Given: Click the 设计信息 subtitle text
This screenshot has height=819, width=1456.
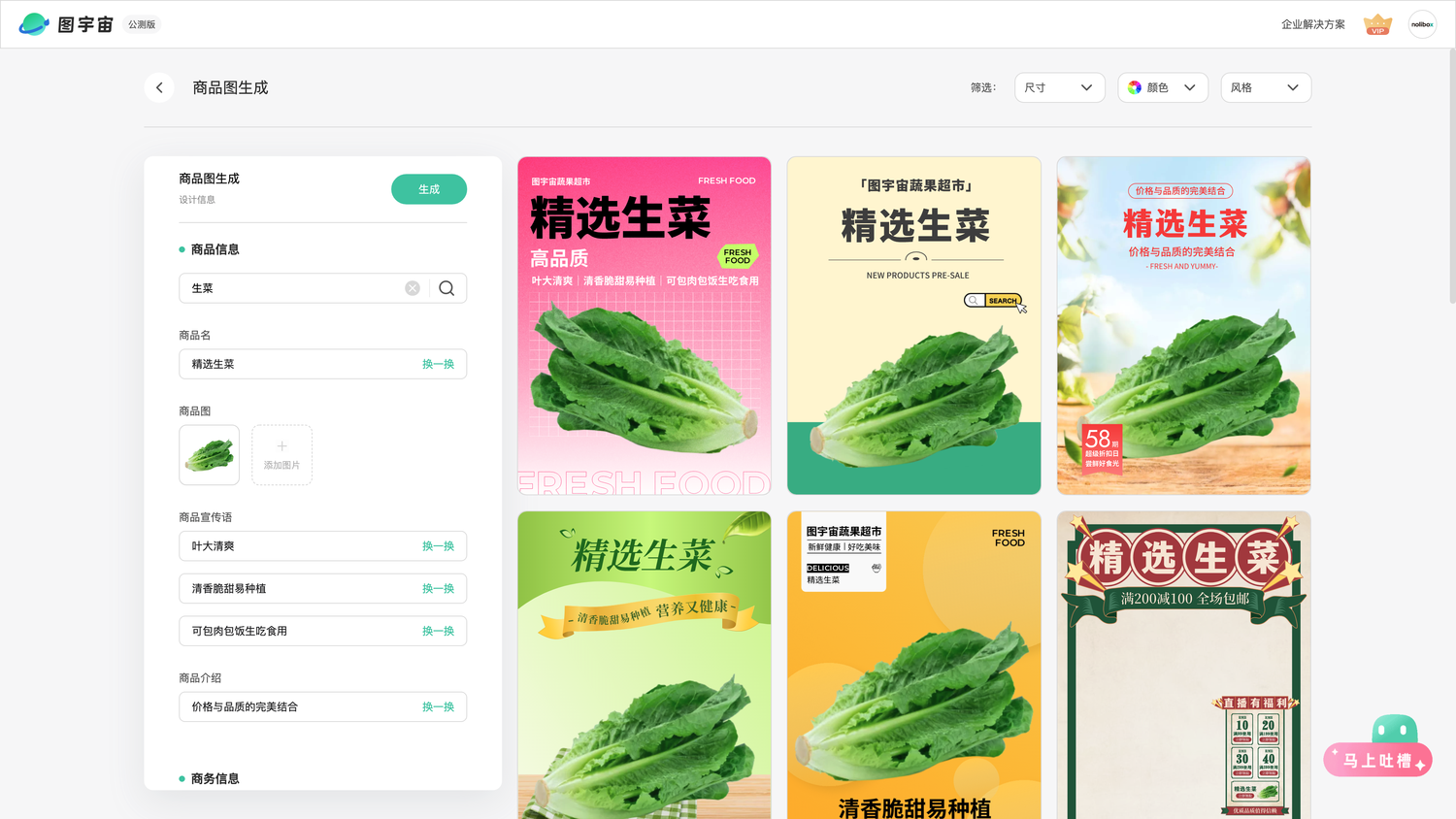Looking at the screenshot, I should [197, 200].
